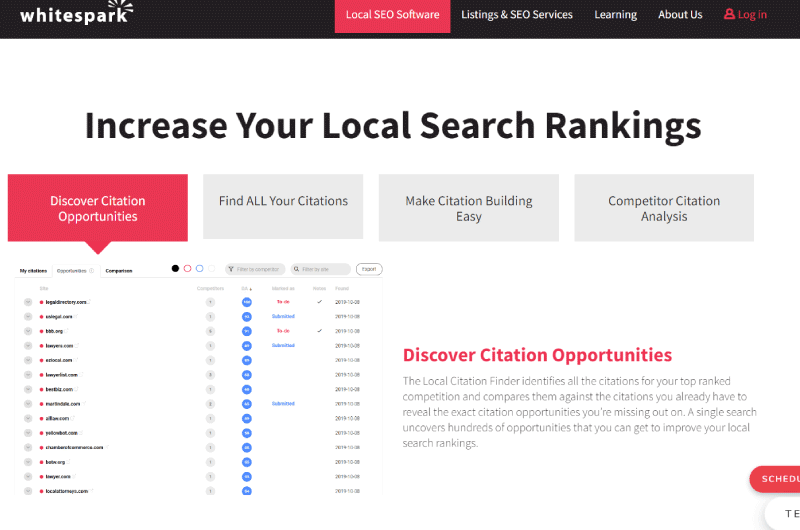Expand the martindale.com row
This screenshot has width=800, height=530.
(28, 404)
